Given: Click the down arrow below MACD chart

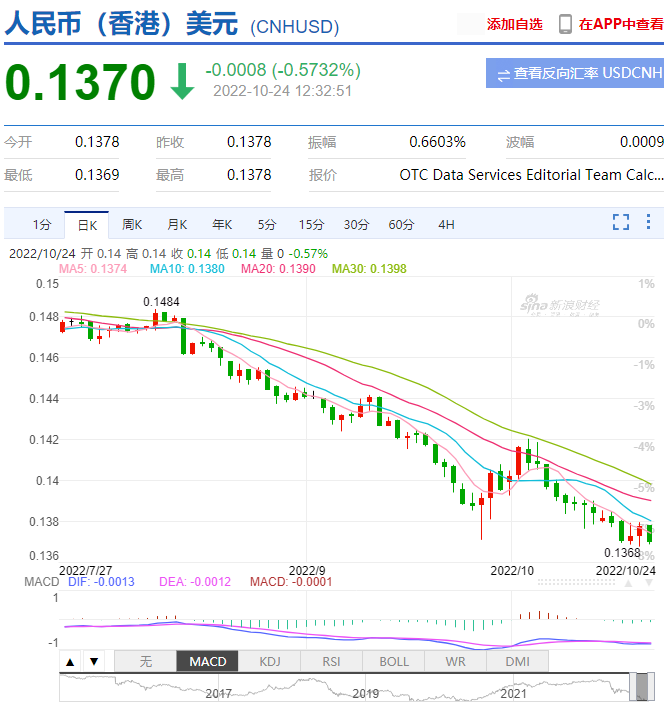Looking at the screenshot, I should pos(93,662).
